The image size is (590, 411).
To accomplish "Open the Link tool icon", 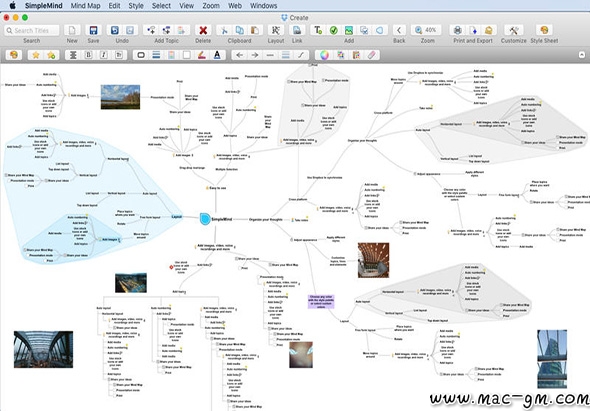I will coord(297,30).
